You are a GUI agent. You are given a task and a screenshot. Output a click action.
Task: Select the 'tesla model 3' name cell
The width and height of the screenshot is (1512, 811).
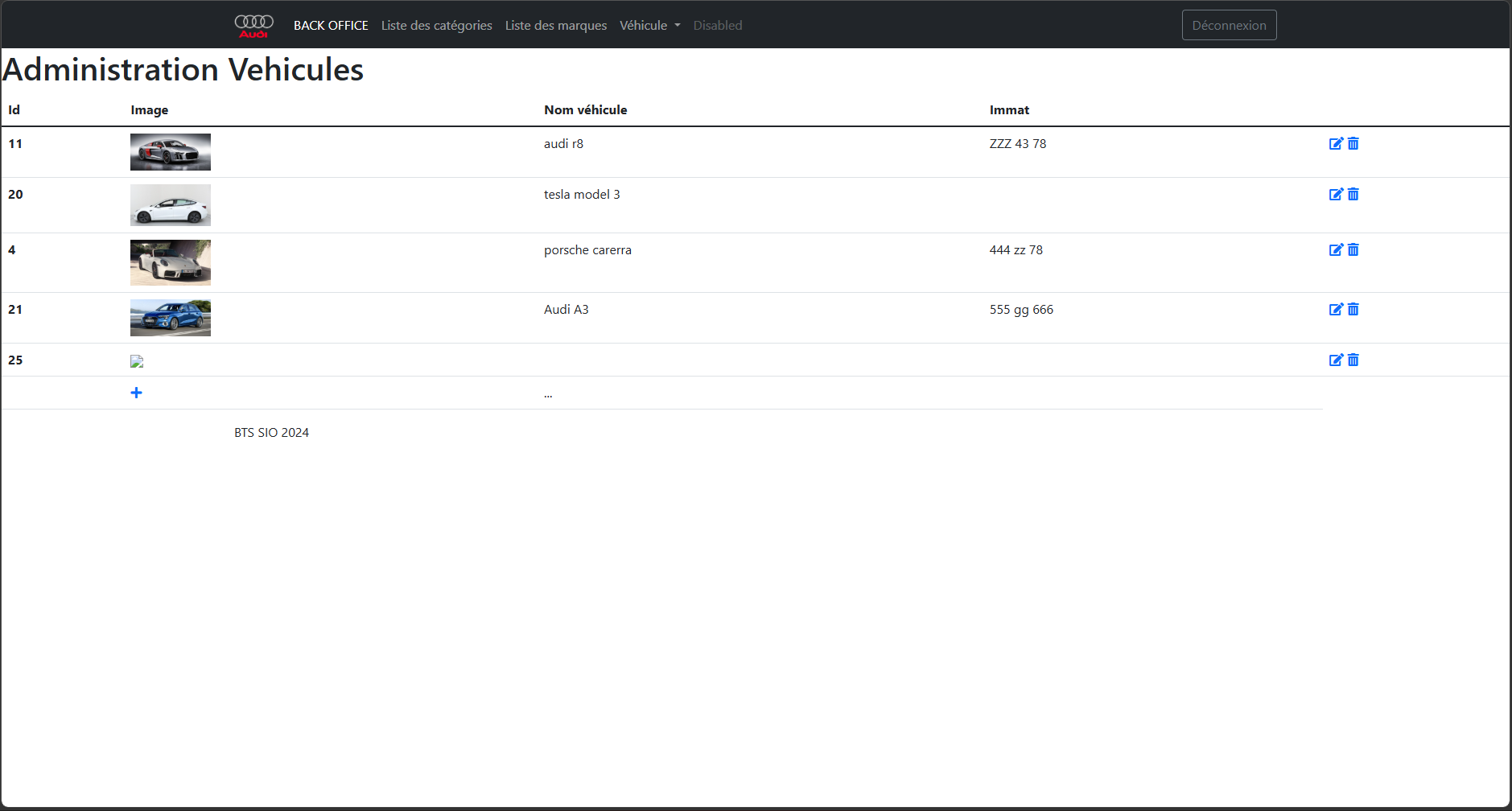pyautogui.click(x=582, y=195)
